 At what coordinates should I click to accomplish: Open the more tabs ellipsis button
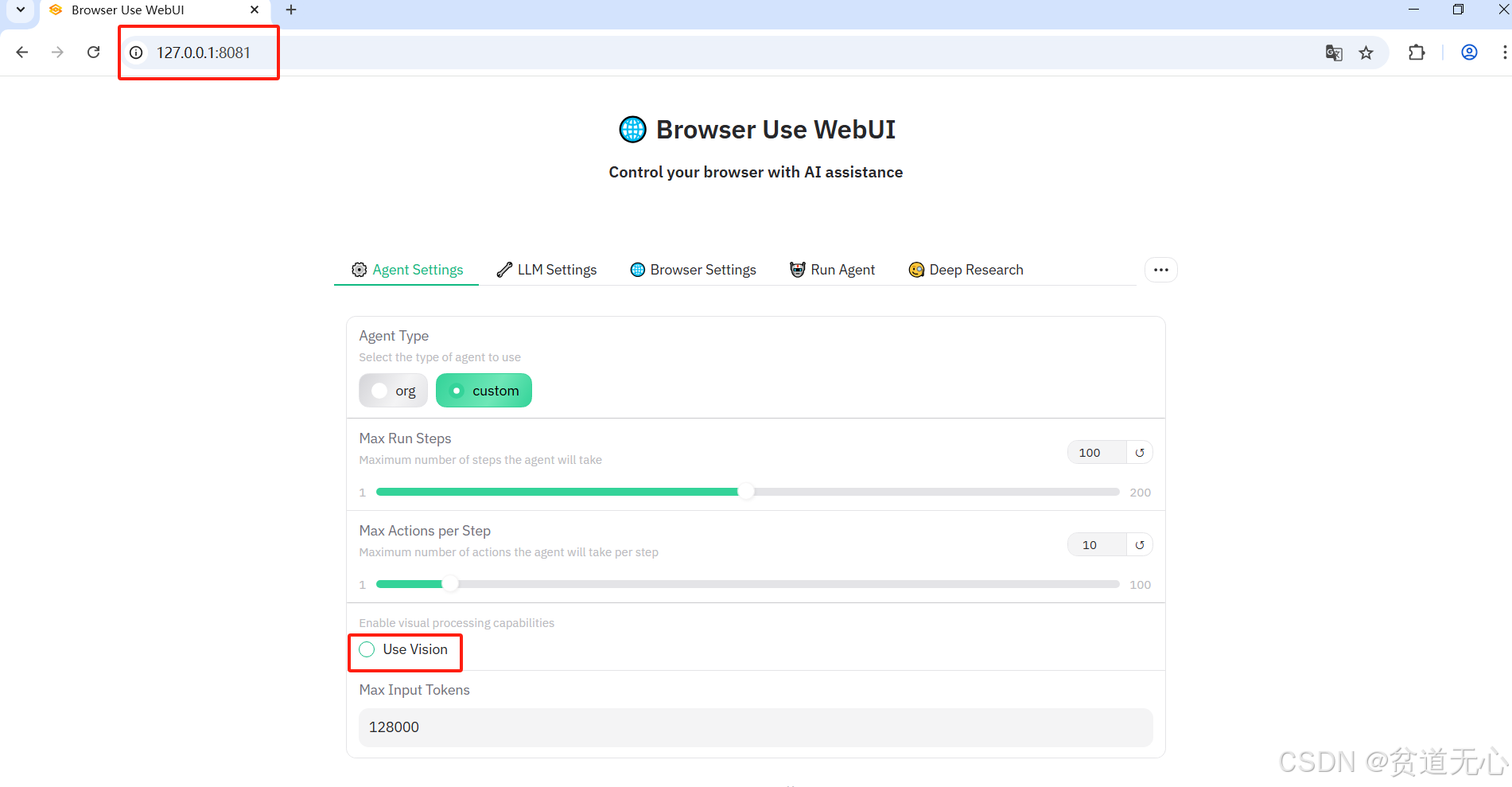point(1161,270)
